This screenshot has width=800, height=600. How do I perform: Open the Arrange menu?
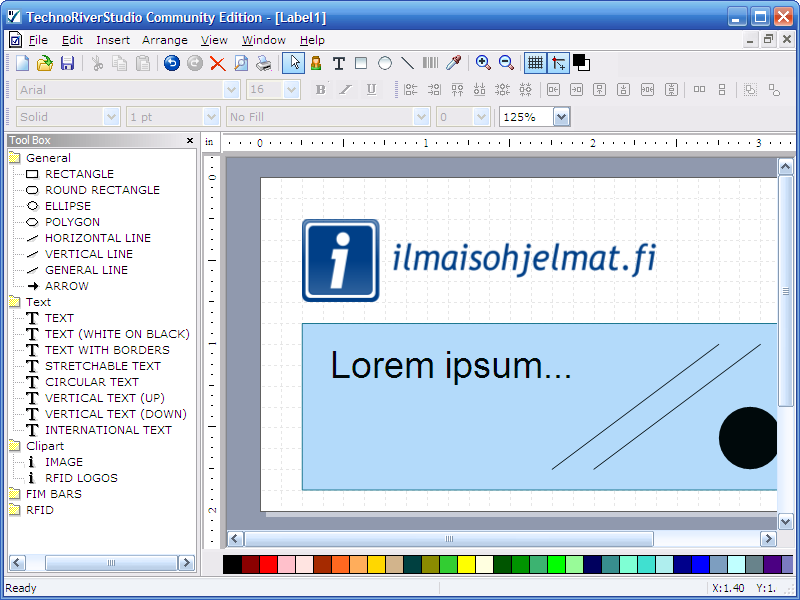click(165, 40)
